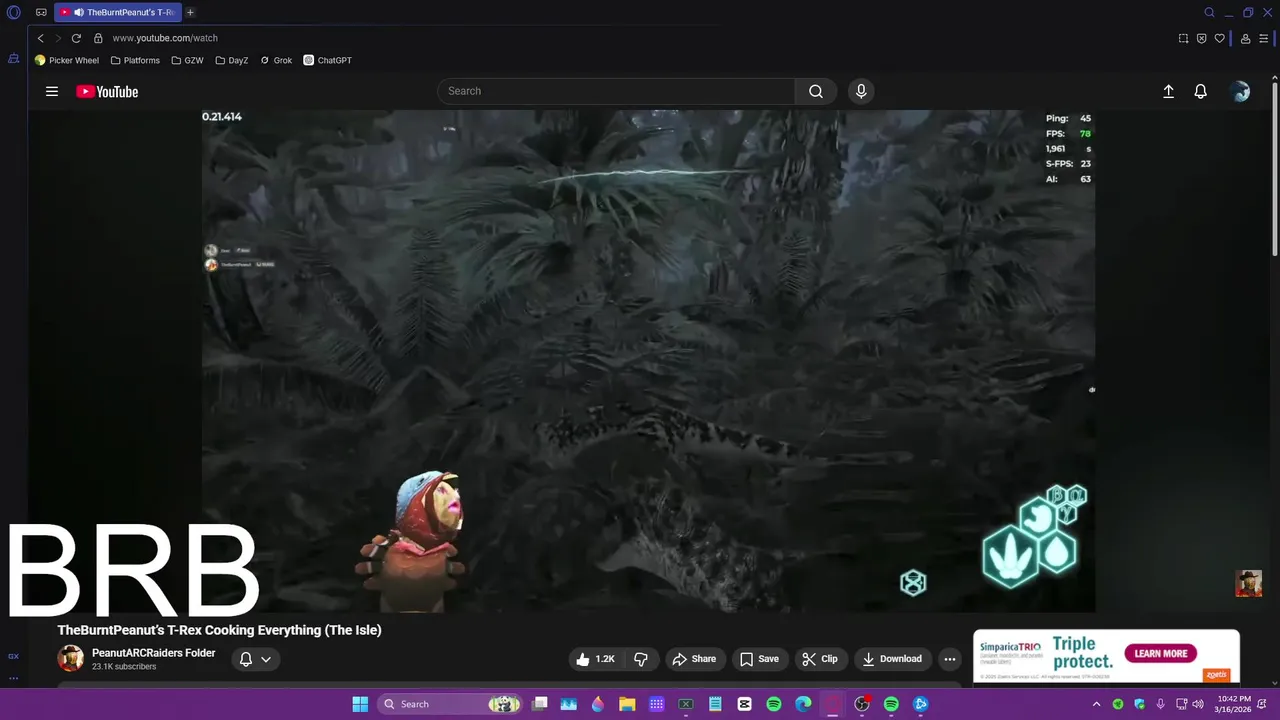Viewport: 1280px width, 720px height.
Task: Like the video with 1.2K likes
Action: click(595, 659)
